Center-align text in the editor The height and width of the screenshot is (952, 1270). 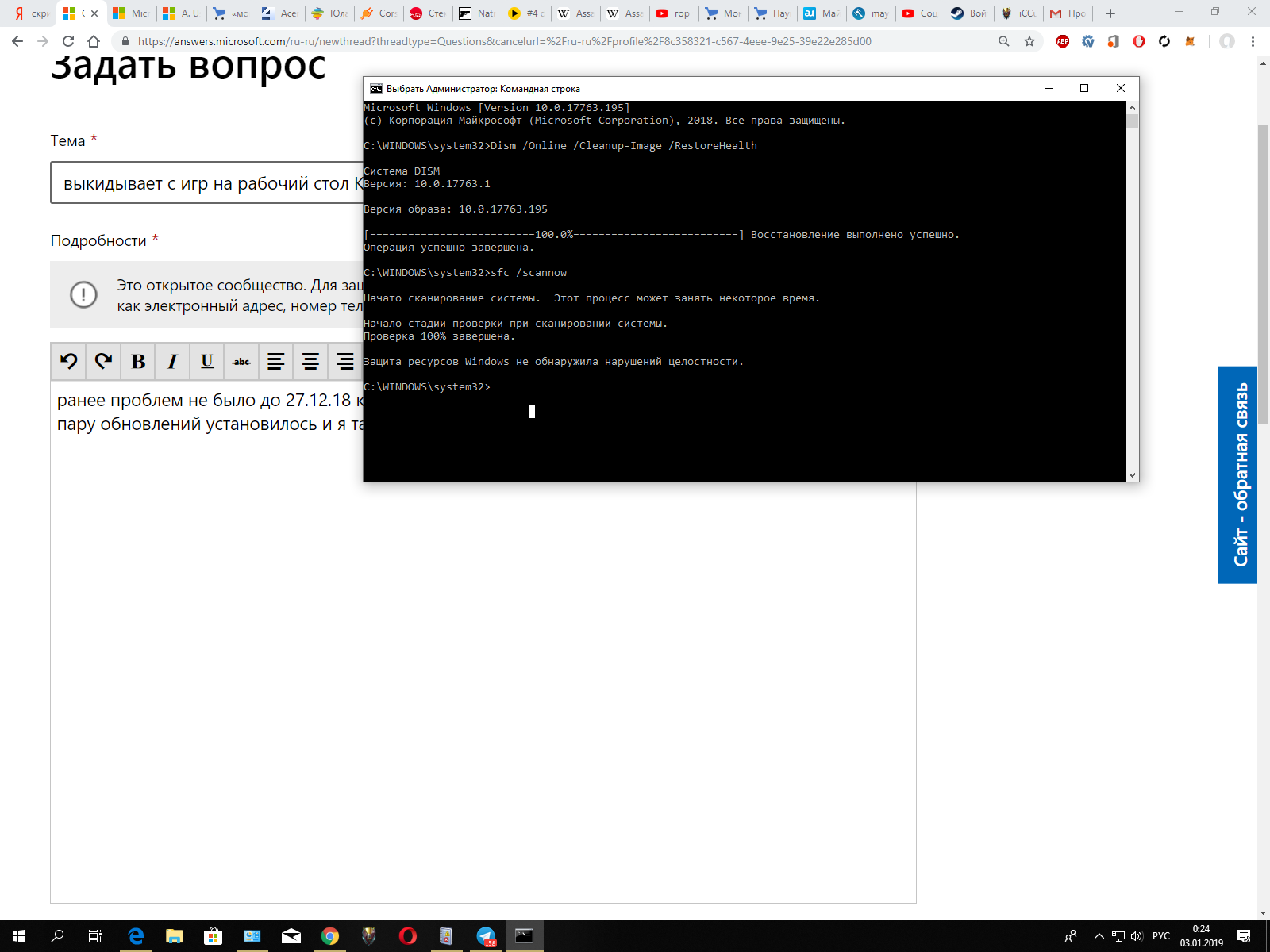click(310, 362)
